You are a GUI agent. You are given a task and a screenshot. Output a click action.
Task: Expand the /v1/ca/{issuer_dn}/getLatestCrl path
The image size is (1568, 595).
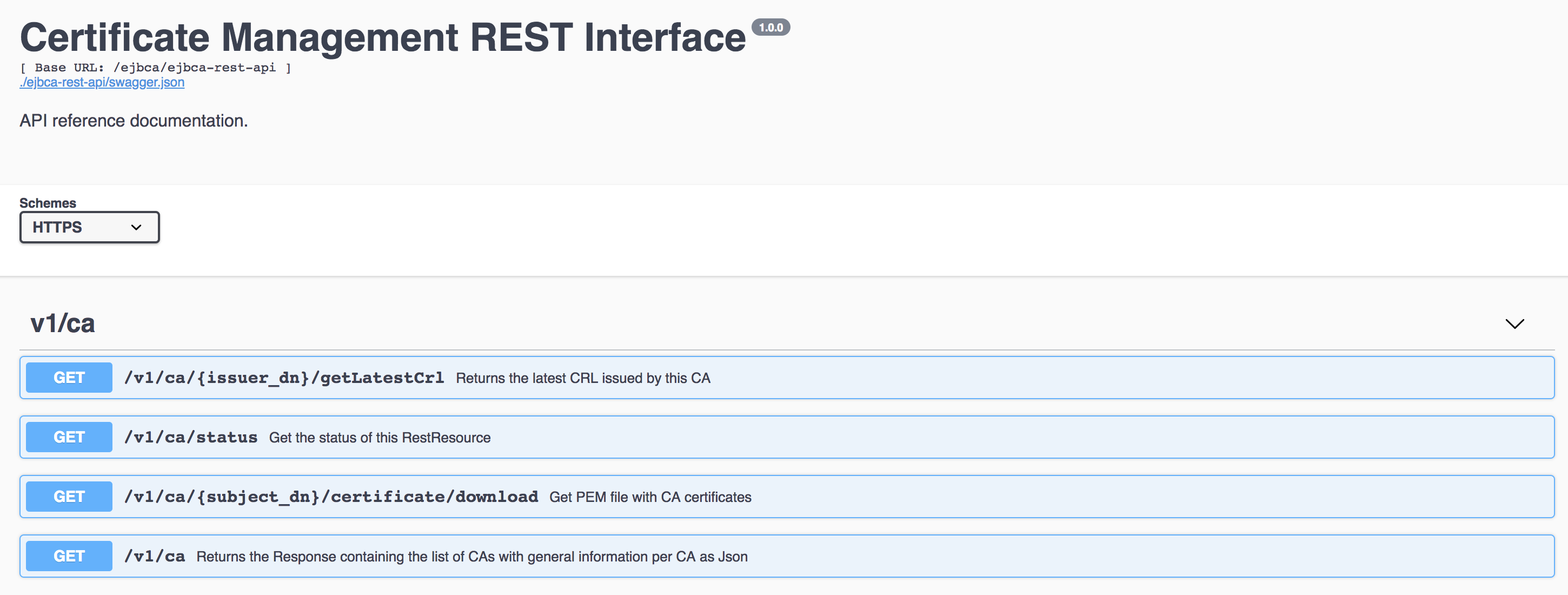click(284, 378)
